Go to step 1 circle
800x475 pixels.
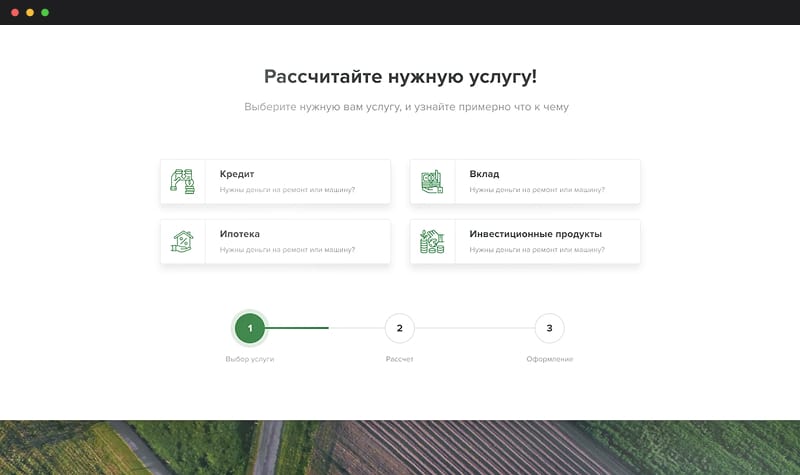(x=250, y=328)
